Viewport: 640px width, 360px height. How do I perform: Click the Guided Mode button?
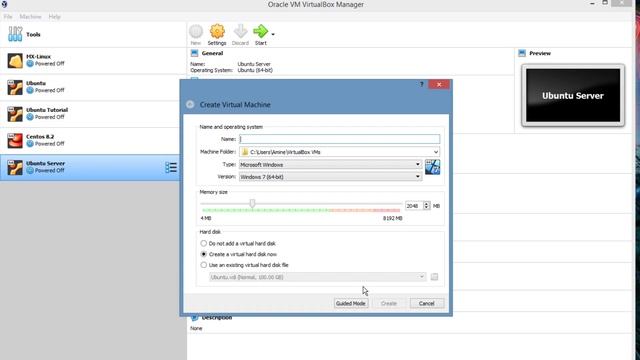[x=351, y=303]
